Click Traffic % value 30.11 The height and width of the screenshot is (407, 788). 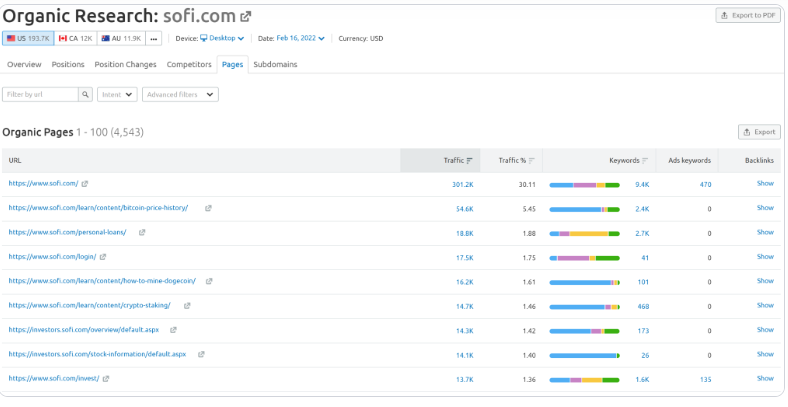pos(527,185)
